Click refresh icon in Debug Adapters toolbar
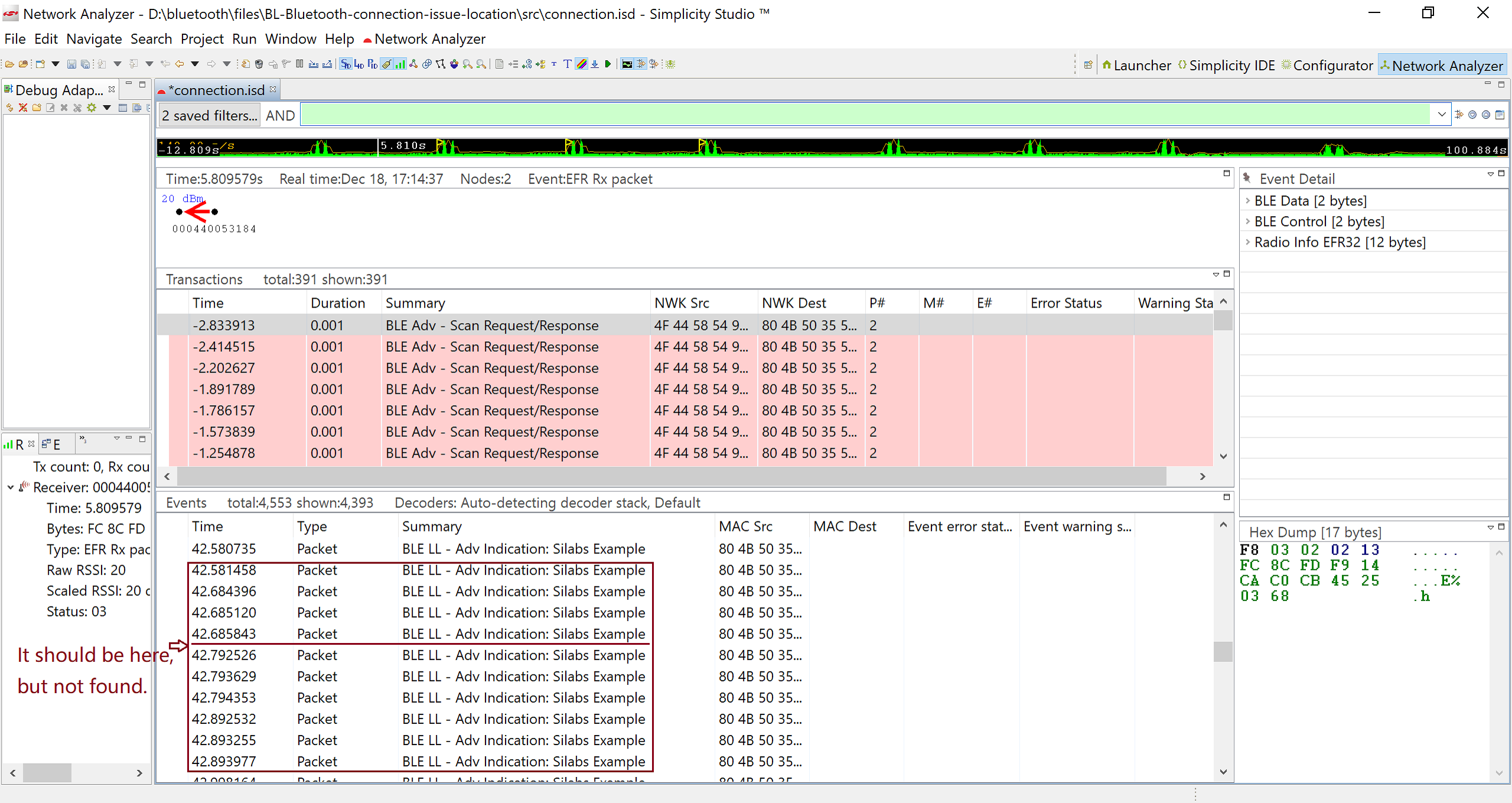Viewport: 1512px width, 803px height. pos(9,107)
